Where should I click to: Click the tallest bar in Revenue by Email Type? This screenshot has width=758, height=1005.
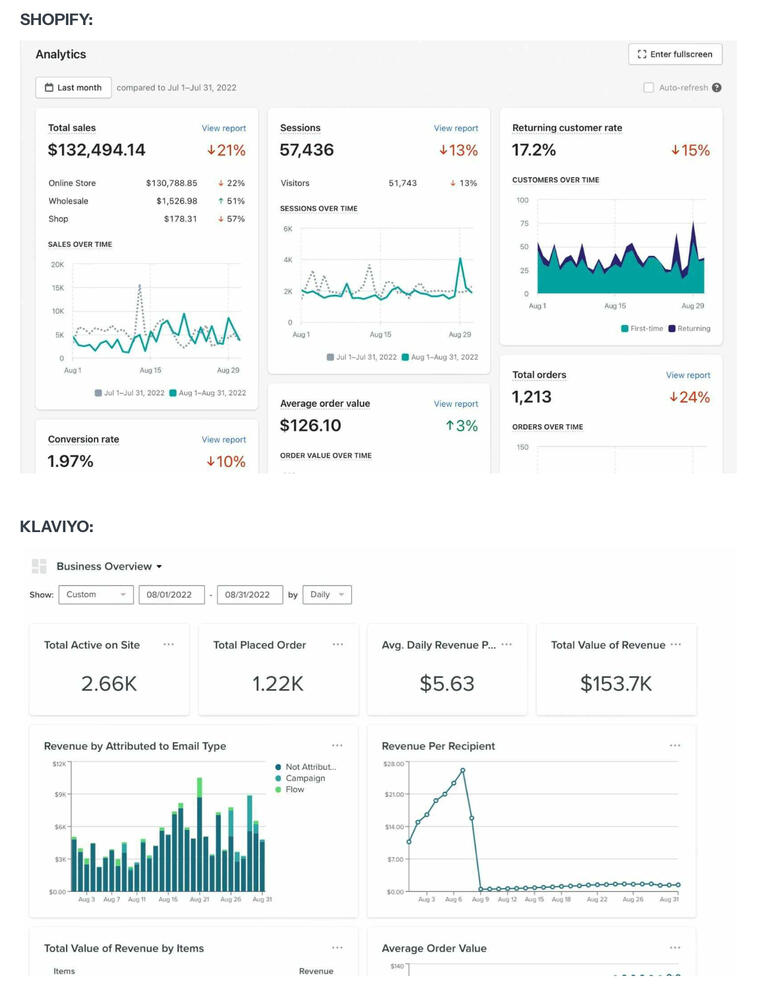tap(200, 835)
